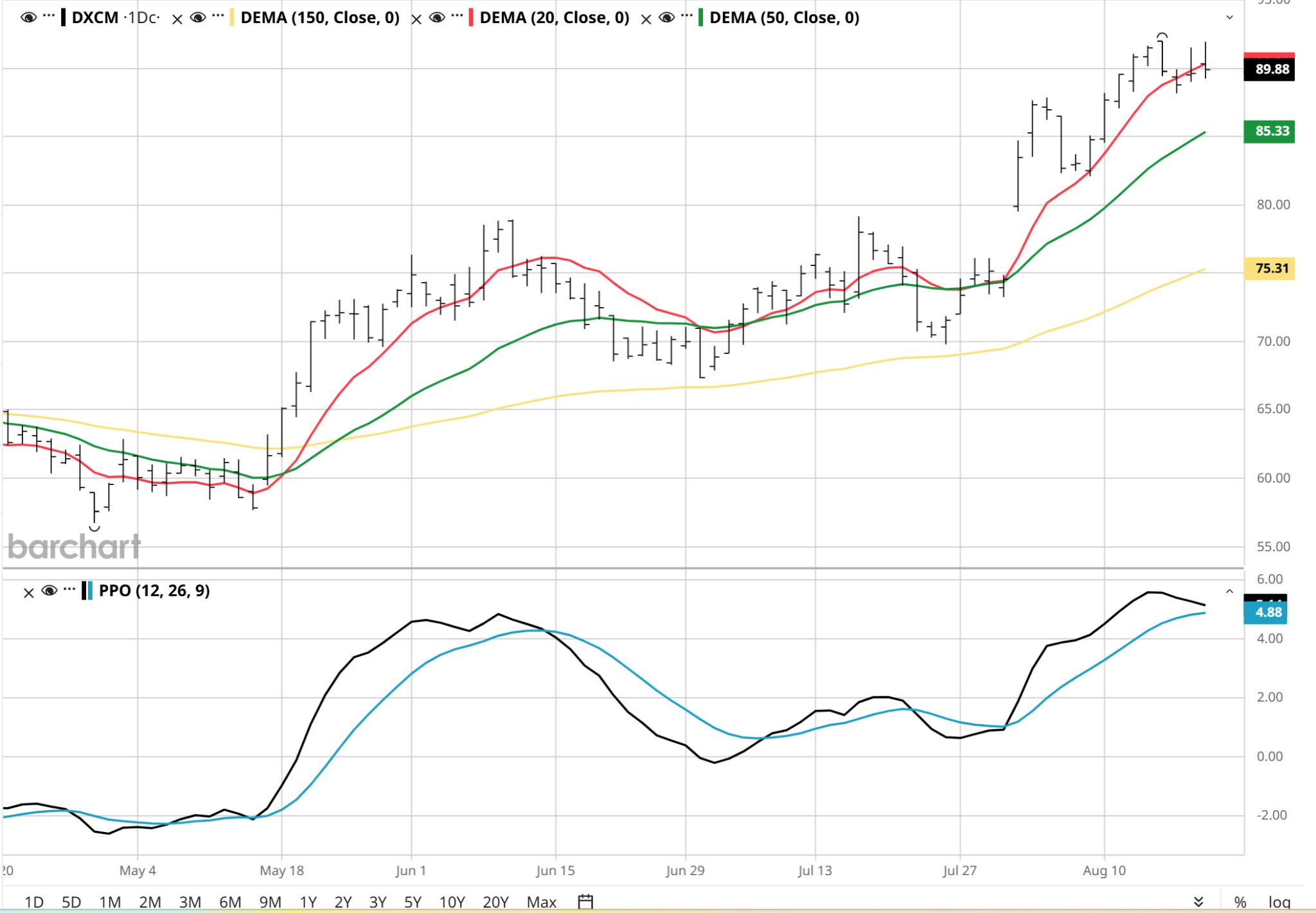This screenshot has height=913, width=1316.
Task: Enable log scale
Action: [1279, 902]
